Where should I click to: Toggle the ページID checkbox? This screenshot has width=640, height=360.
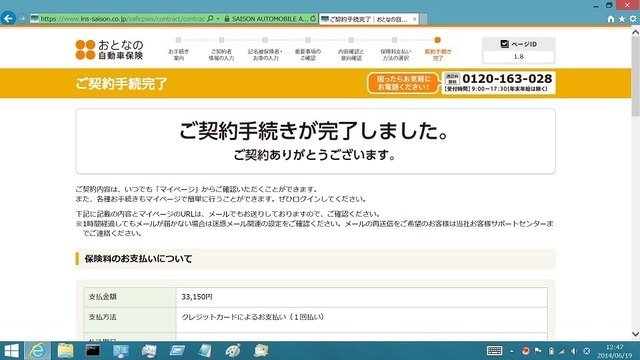[504, 44]
